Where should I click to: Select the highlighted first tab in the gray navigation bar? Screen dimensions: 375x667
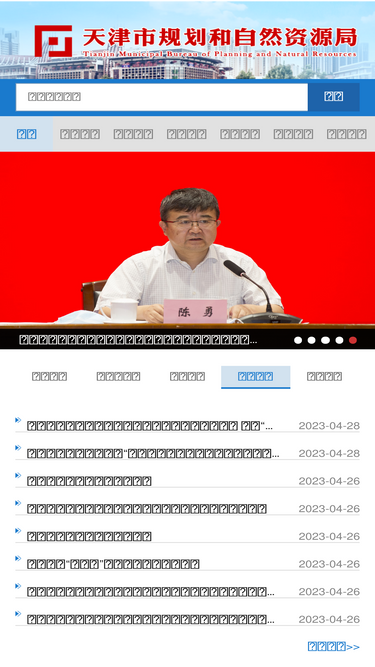[x=26, y=134]
